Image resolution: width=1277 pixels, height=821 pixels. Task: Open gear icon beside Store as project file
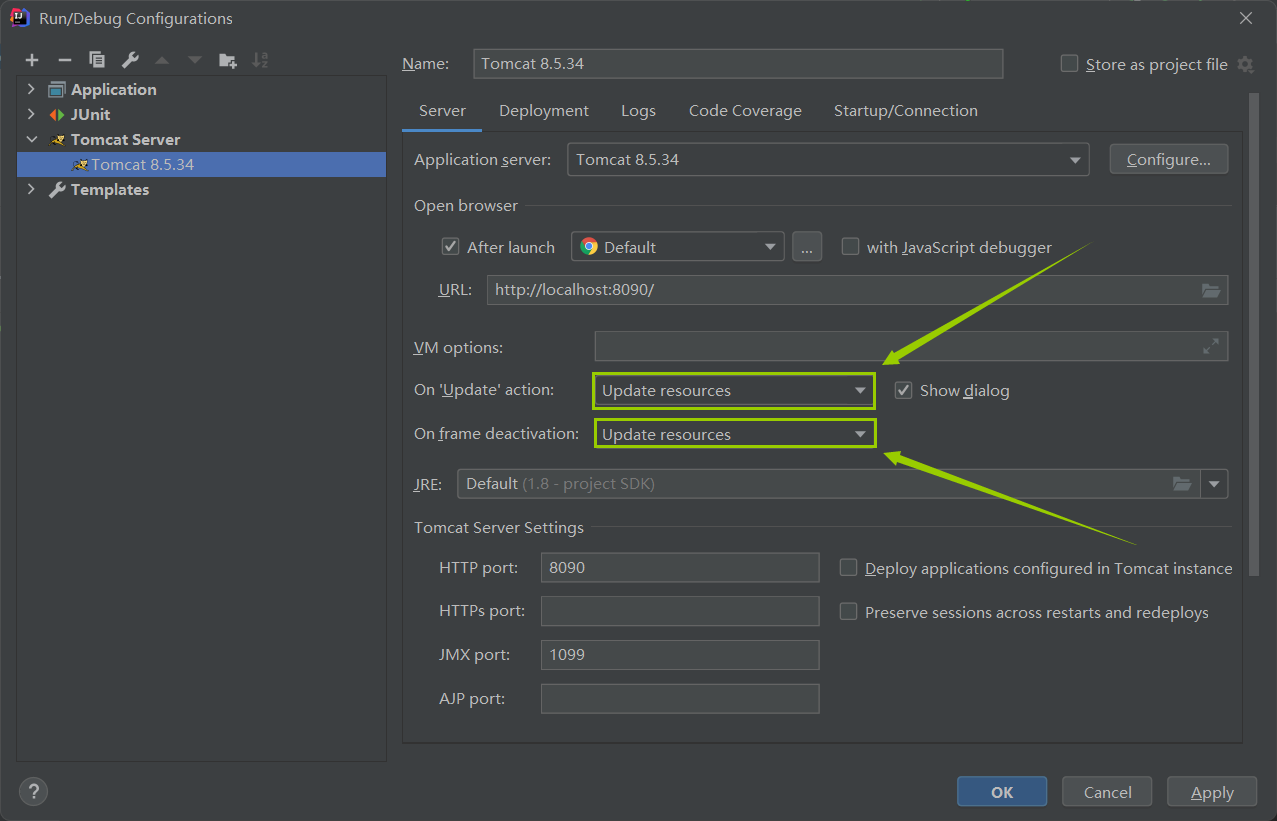1245,64
